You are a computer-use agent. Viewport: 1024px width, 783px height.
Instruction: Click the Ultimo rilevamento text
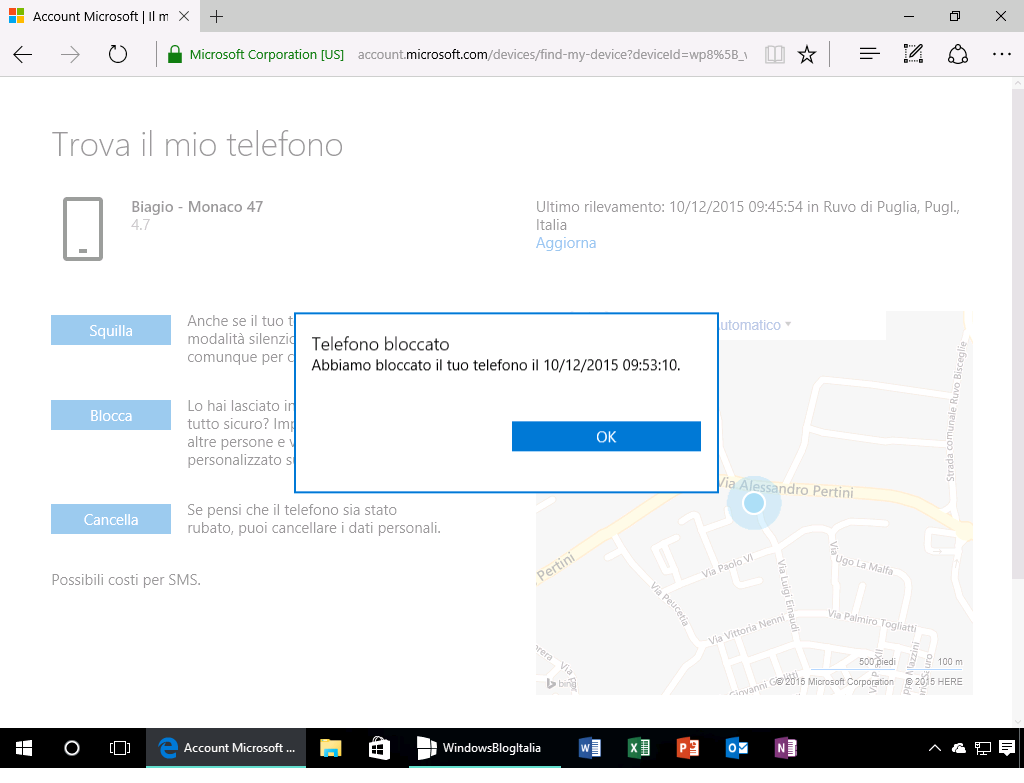coord(748,216)
